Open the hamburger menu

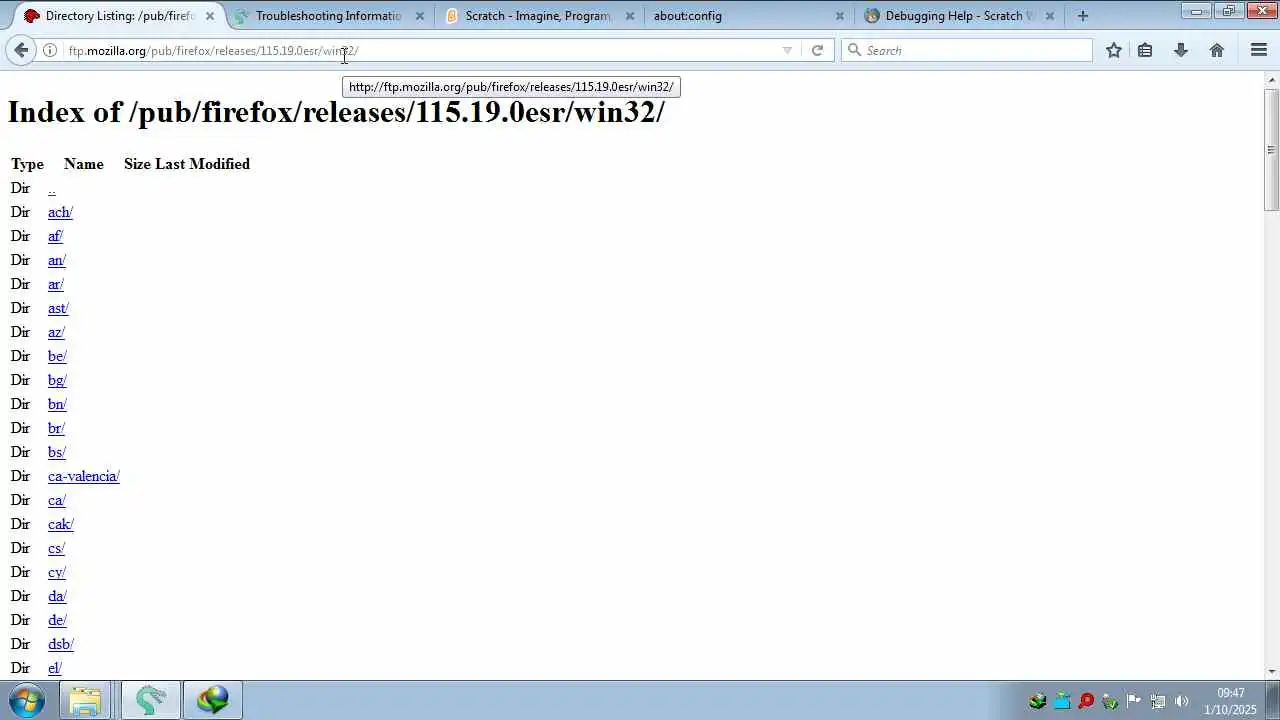point(1259,50)
